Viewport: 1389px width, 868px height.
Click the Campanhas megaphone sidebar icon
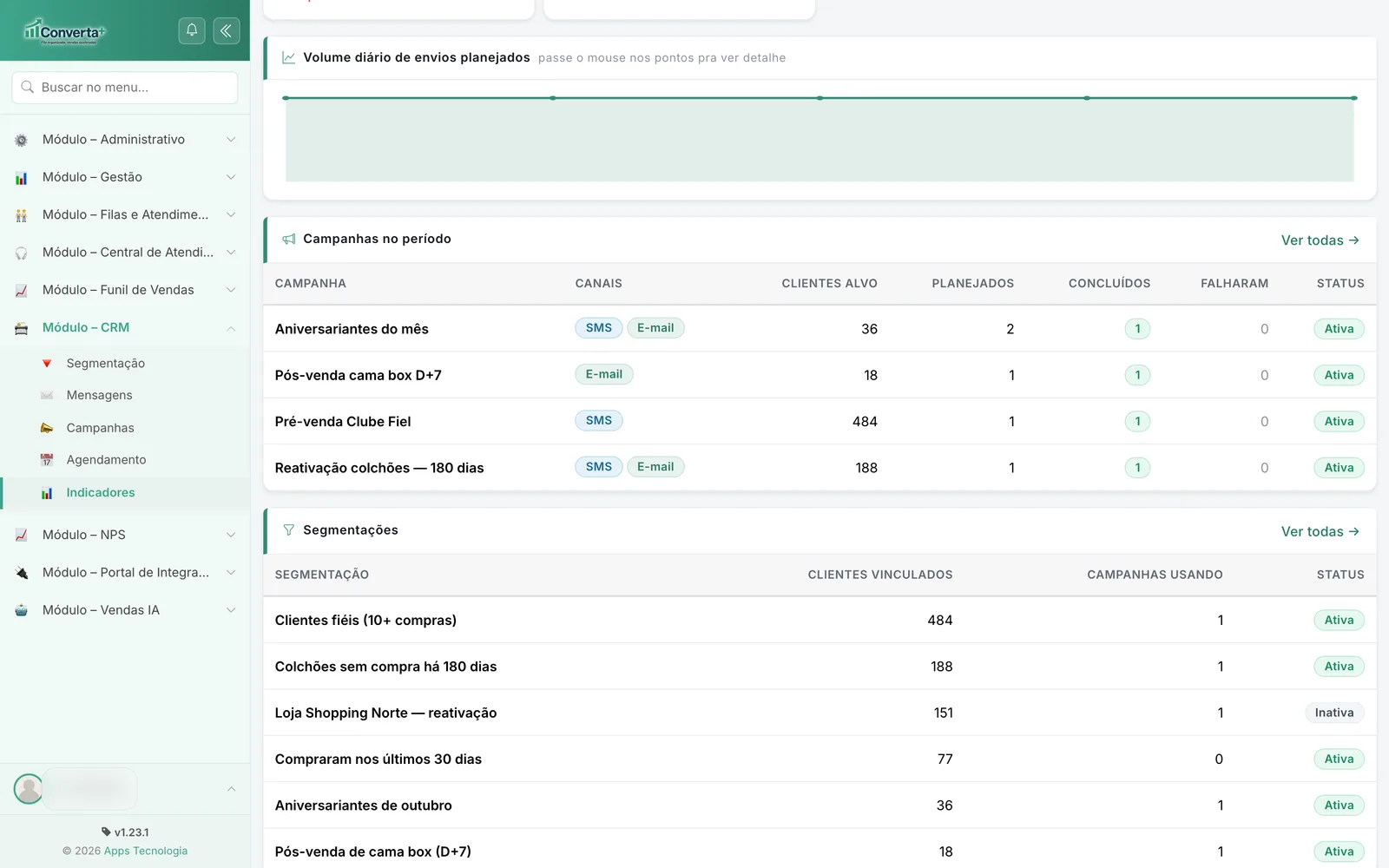coord(47,428)
